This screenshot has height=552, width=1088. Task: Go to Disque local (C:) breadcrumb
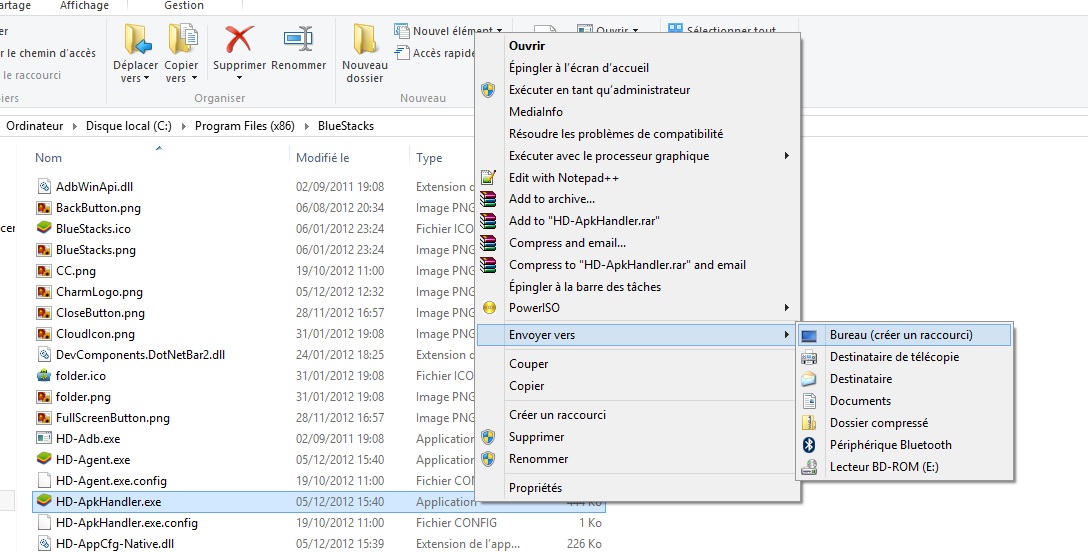[x=128, y=126]
